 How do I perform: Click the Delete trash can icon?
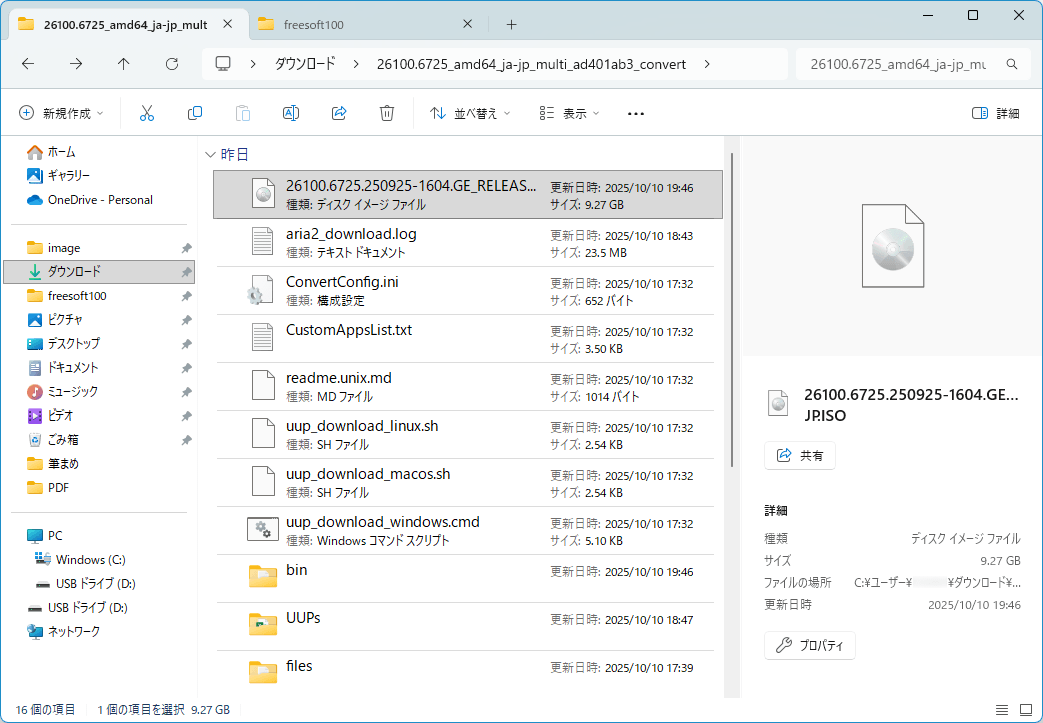point(387,114)
